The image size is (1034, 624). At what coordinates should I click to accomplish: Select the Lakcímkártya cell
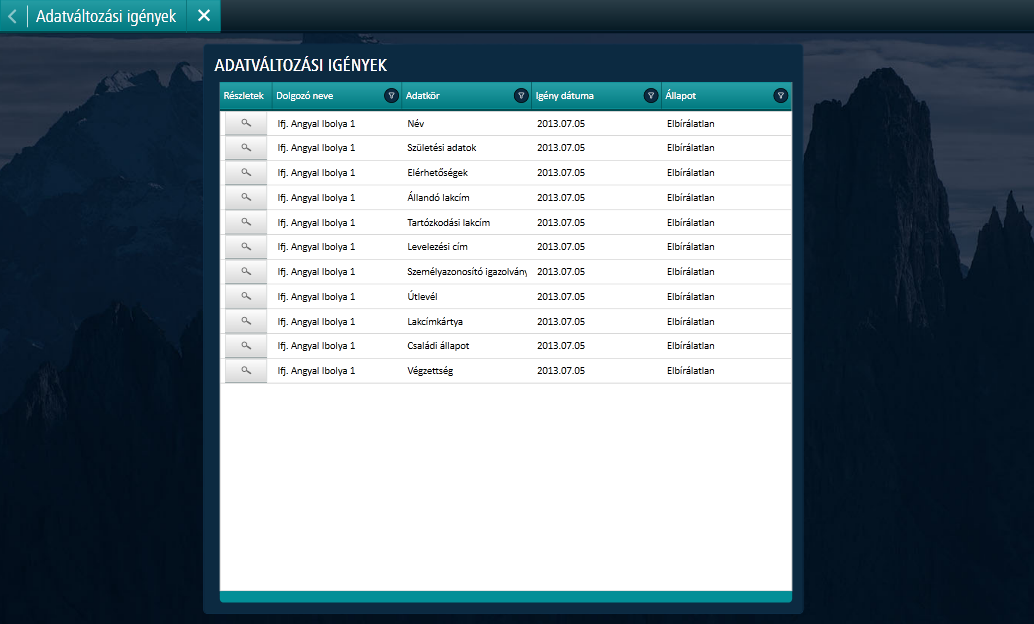tap(435, 321)
